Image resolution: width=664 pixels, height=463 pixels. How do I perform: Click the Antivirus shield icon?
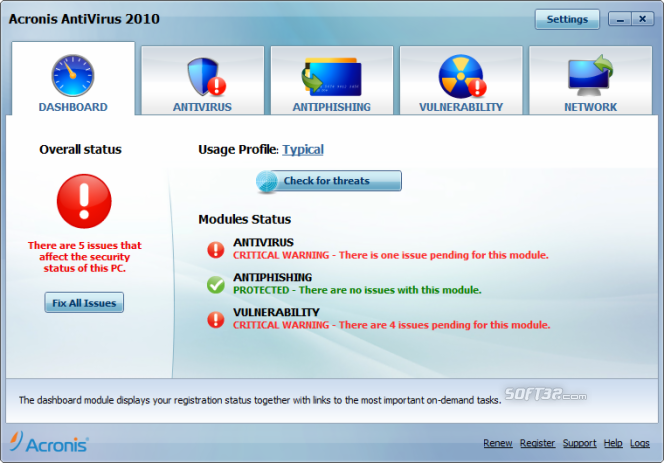click(x=206, y=77)
